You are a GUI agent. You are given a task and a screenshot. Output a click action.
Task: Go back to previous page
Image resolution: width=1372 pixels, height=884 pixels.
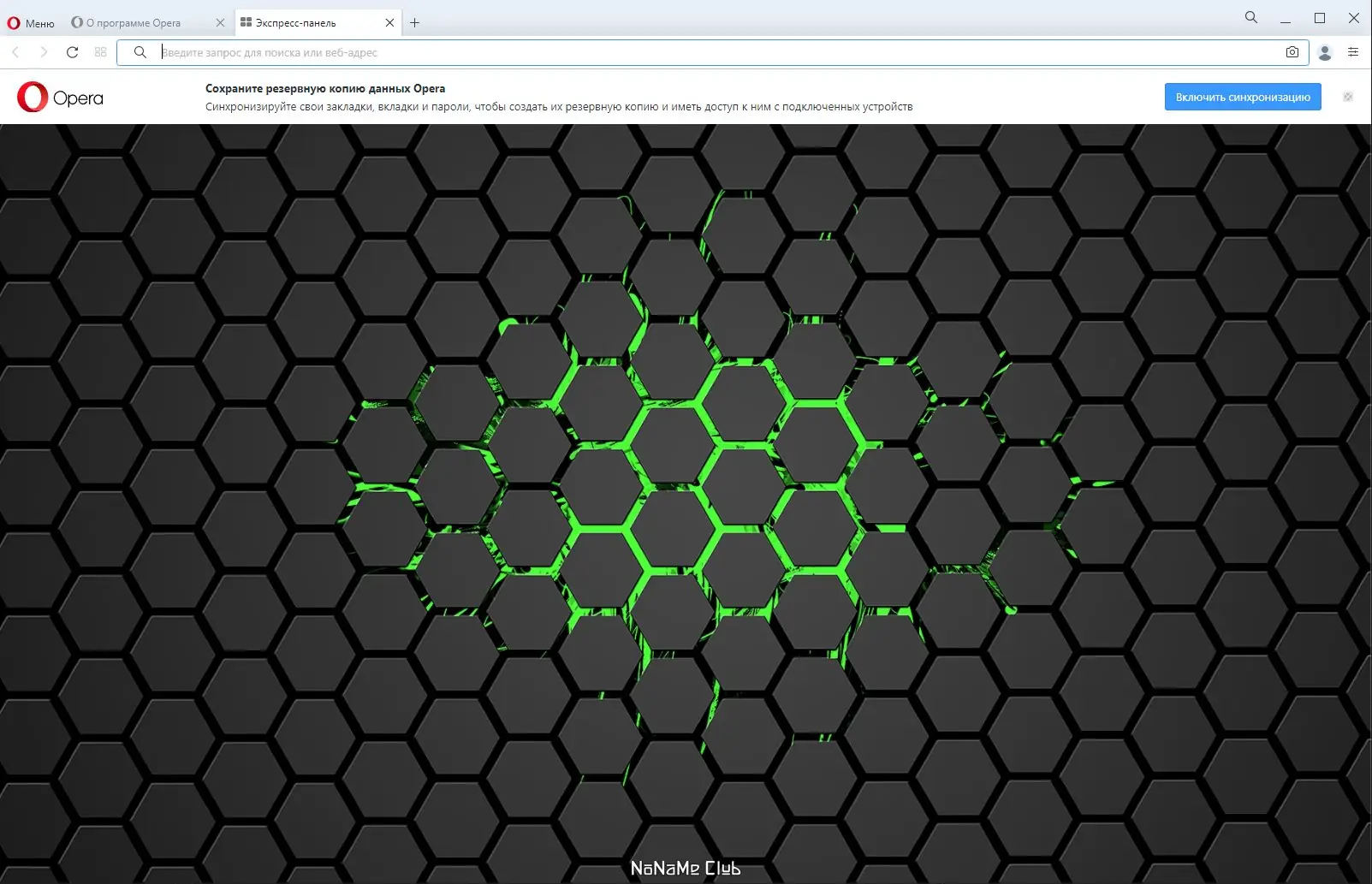(15, 52)
